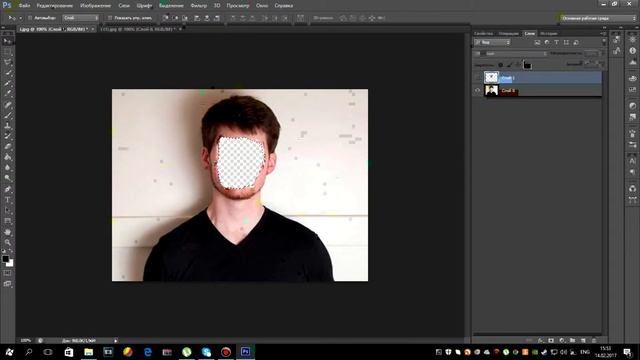
Task: Open the Редактирование menu
Action: (x=55, y=6)
